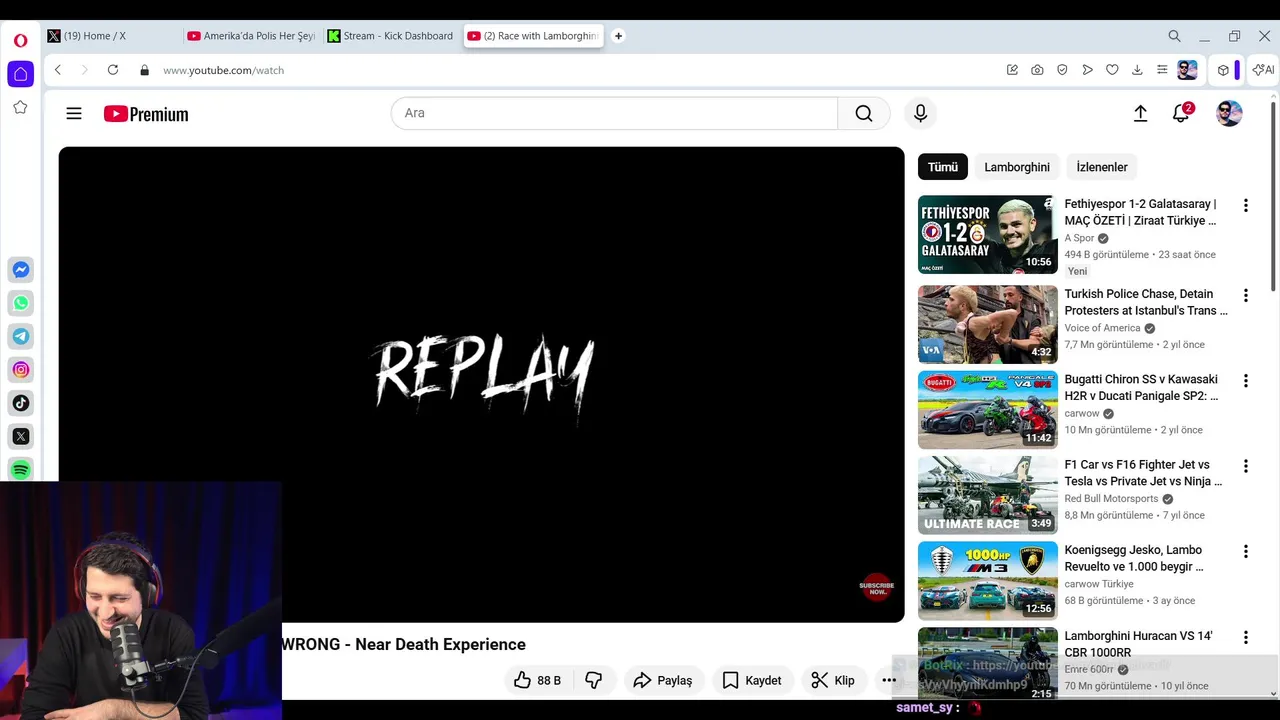Open options for Fethiyespor 1-2 Galatasaray video
The width and height of the screenshot is (1280, 720).
[x=1245, y=205]
